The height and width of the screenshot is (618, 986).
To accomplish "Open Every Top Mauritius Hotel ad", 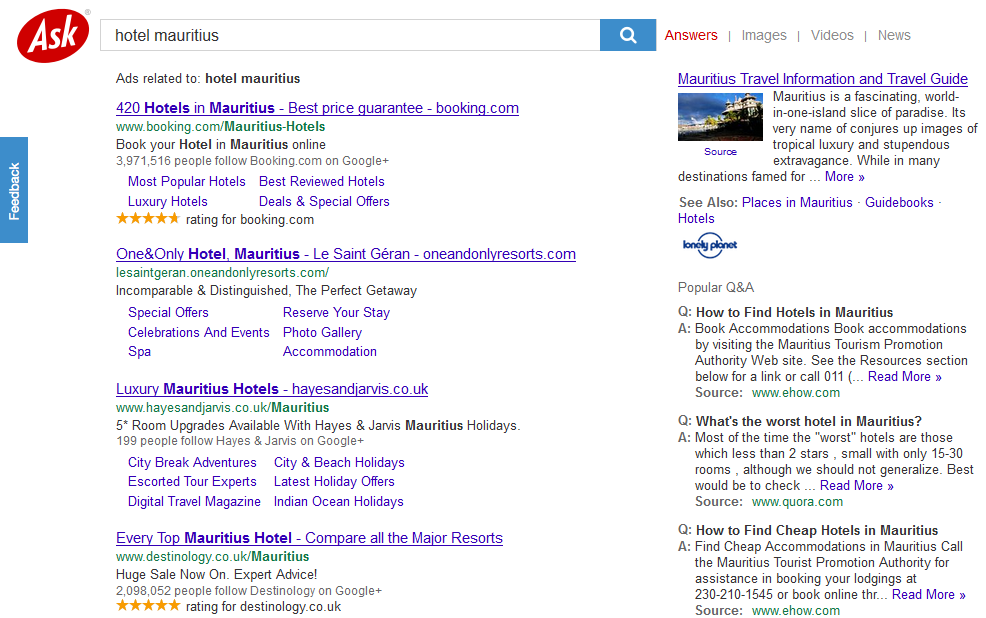I will tap(309, 538).
